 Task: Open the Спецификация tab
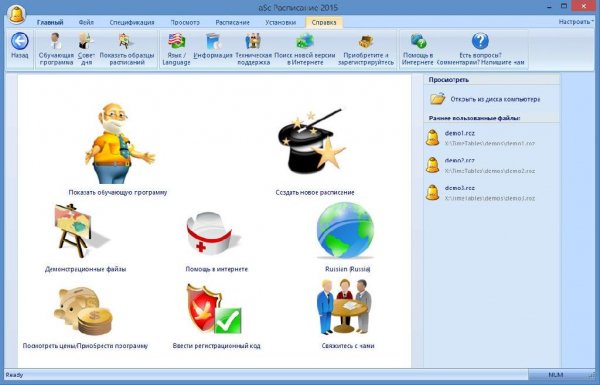pyautogui.click(x=132, y=22)
